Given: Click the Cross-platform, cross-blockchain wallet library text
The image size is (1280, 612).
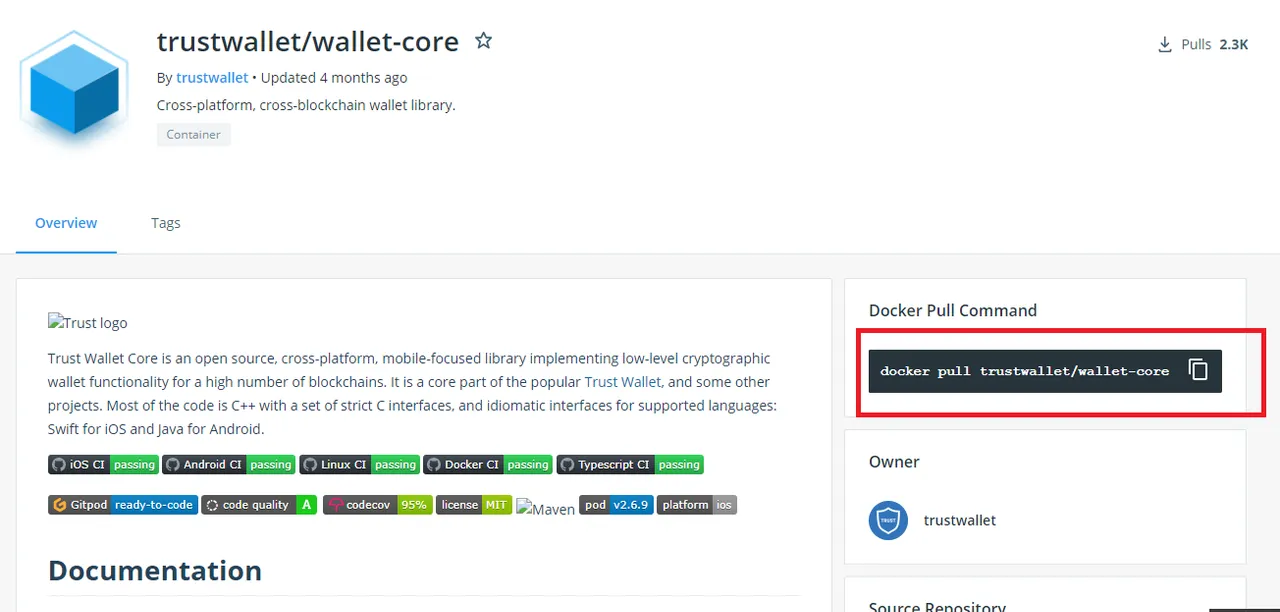Looking at the screenshot, I should 306,104.
